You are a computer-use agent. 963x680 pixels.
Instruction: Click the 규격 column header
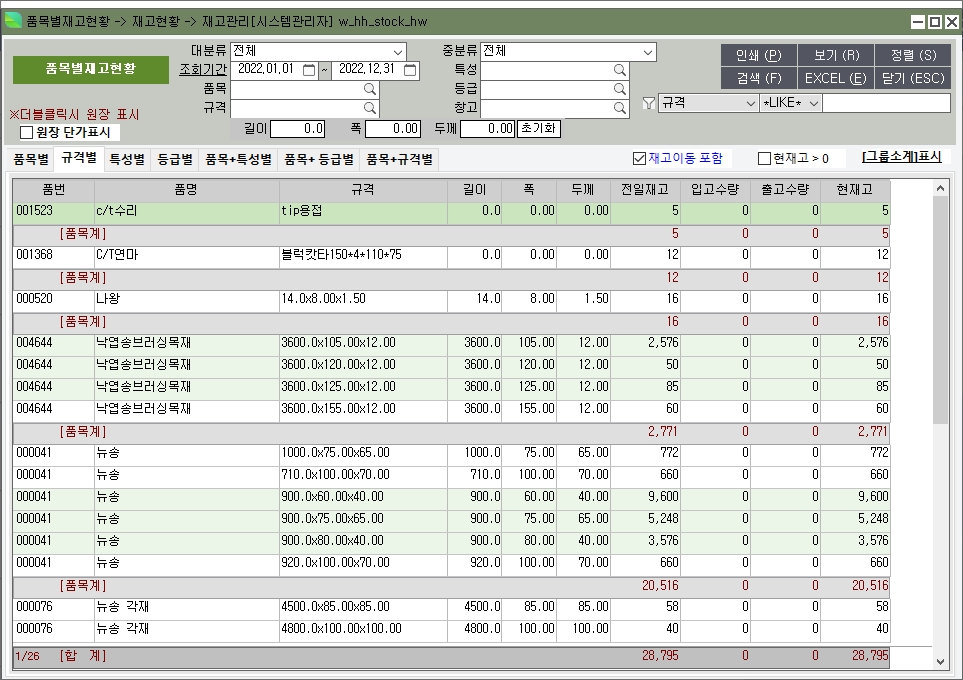pyautogui.click(x=363, y=190)
